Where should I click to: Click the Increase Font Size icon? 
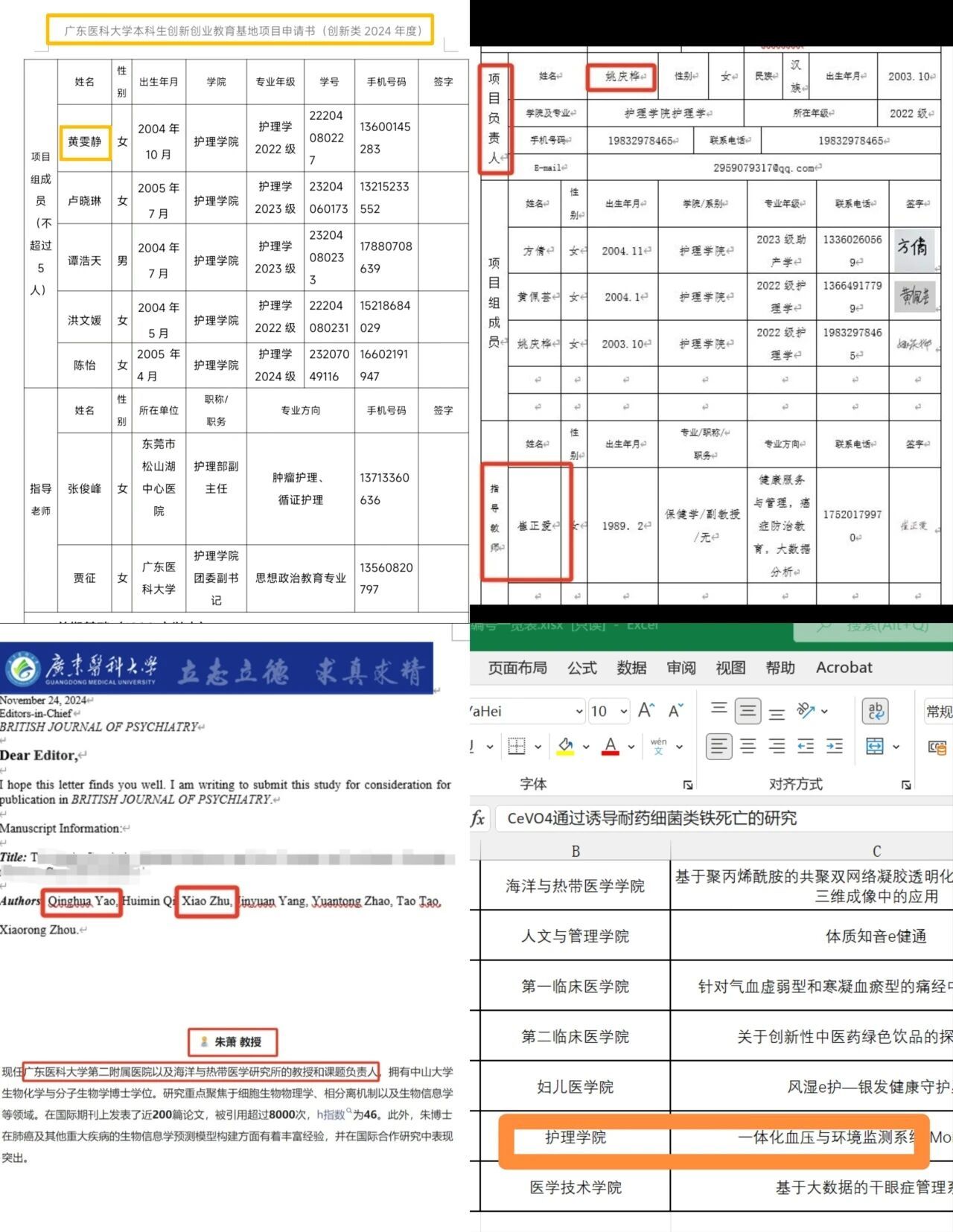646,711
